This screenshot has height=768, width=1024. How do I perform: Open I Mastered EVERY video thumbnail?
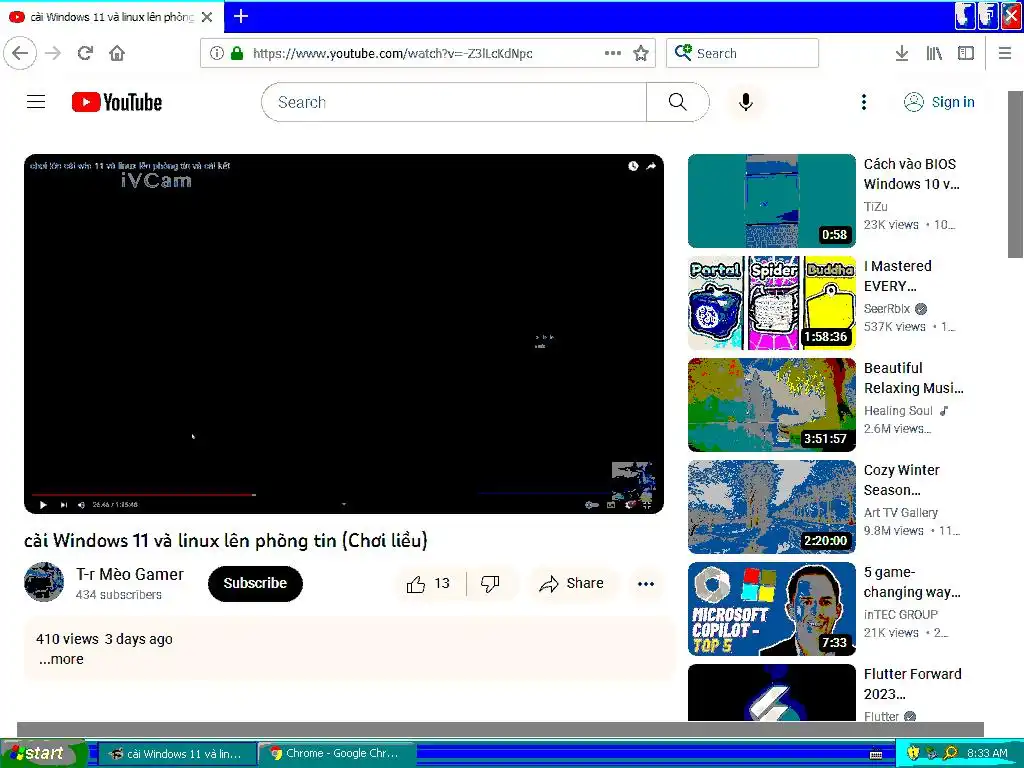coord(771,303)
